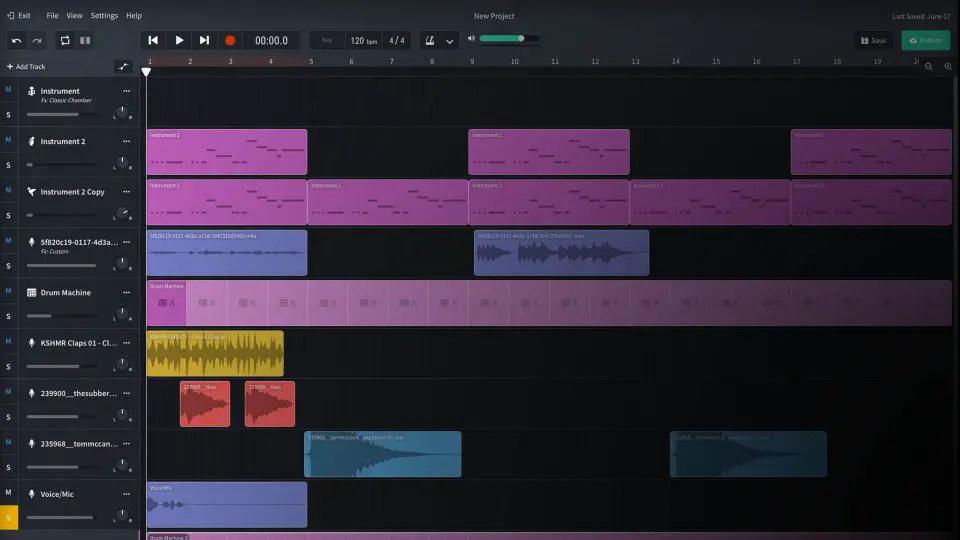
Task: Adjust Instrument track volume slider
Action: (61, 114)
